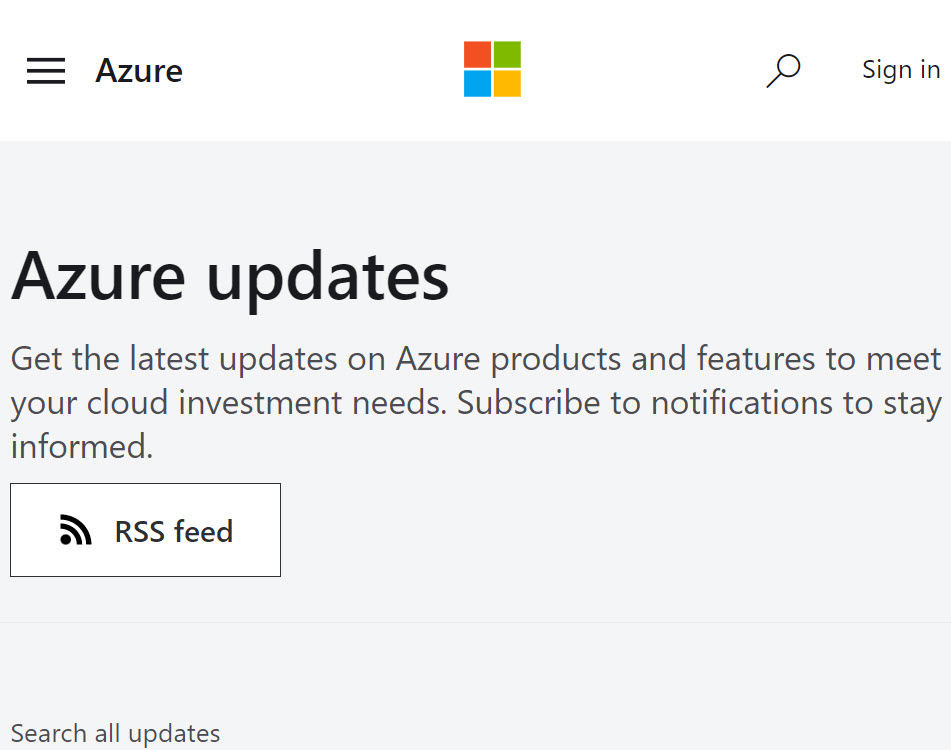The width and height of the screenshot is (951, 750).
Task: Open the hamburger navigation menu
Action: (46, 71)
